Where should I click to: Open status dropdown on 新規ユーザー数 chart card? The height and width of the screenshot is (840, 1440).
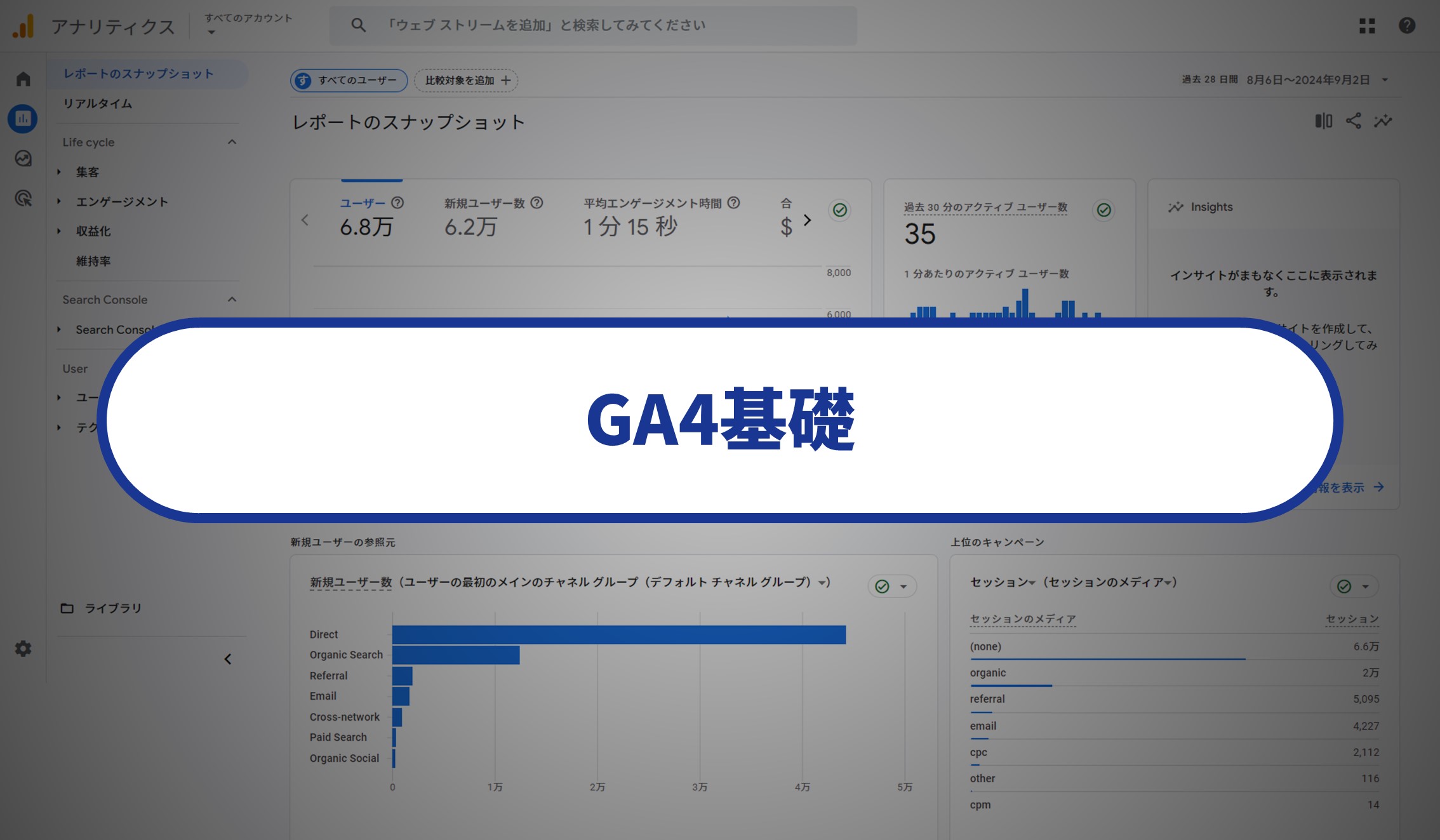coord(903,587)
